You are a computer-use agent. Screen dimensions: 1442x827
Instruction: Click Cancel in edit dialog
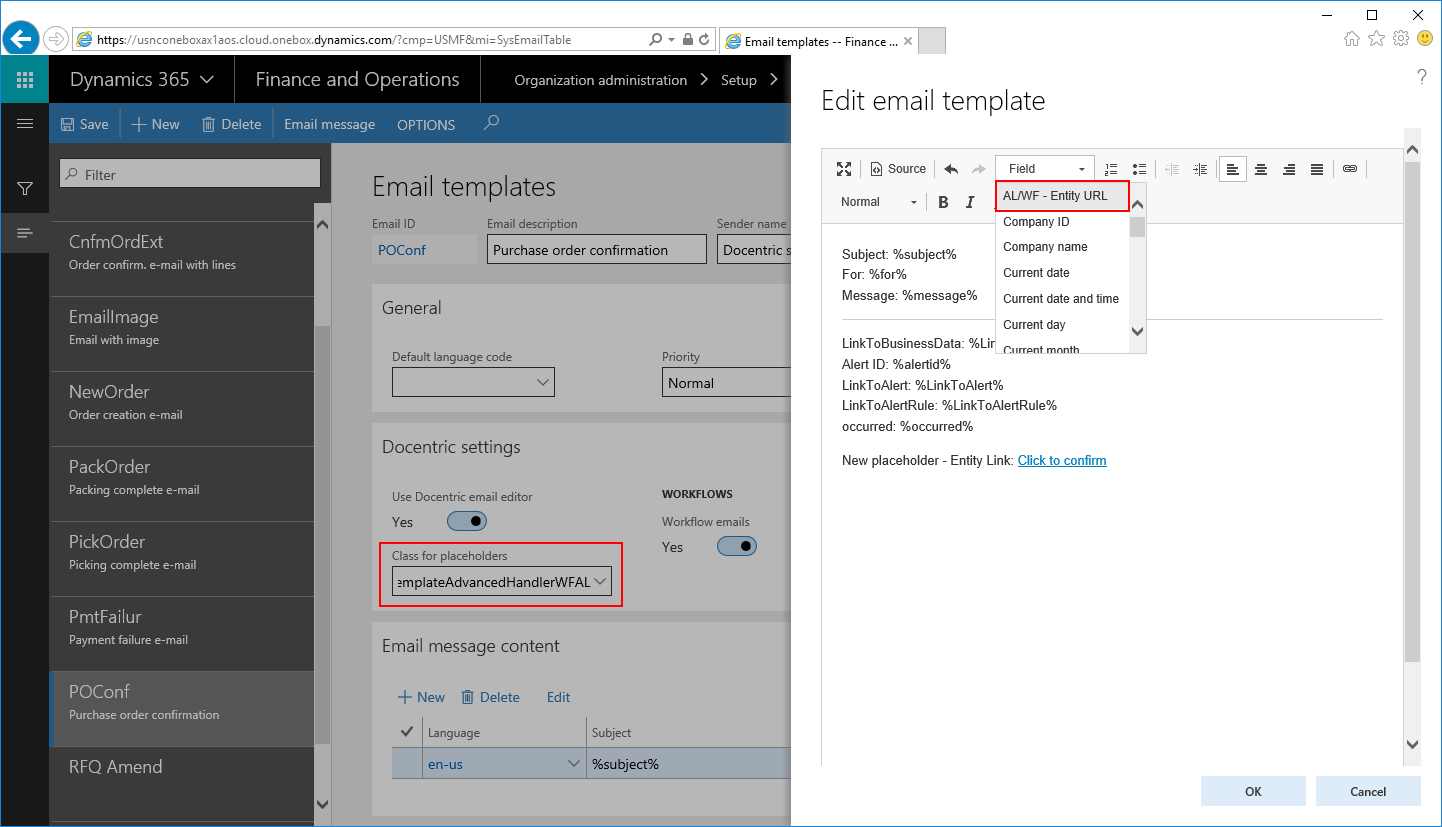(1368, 791)
